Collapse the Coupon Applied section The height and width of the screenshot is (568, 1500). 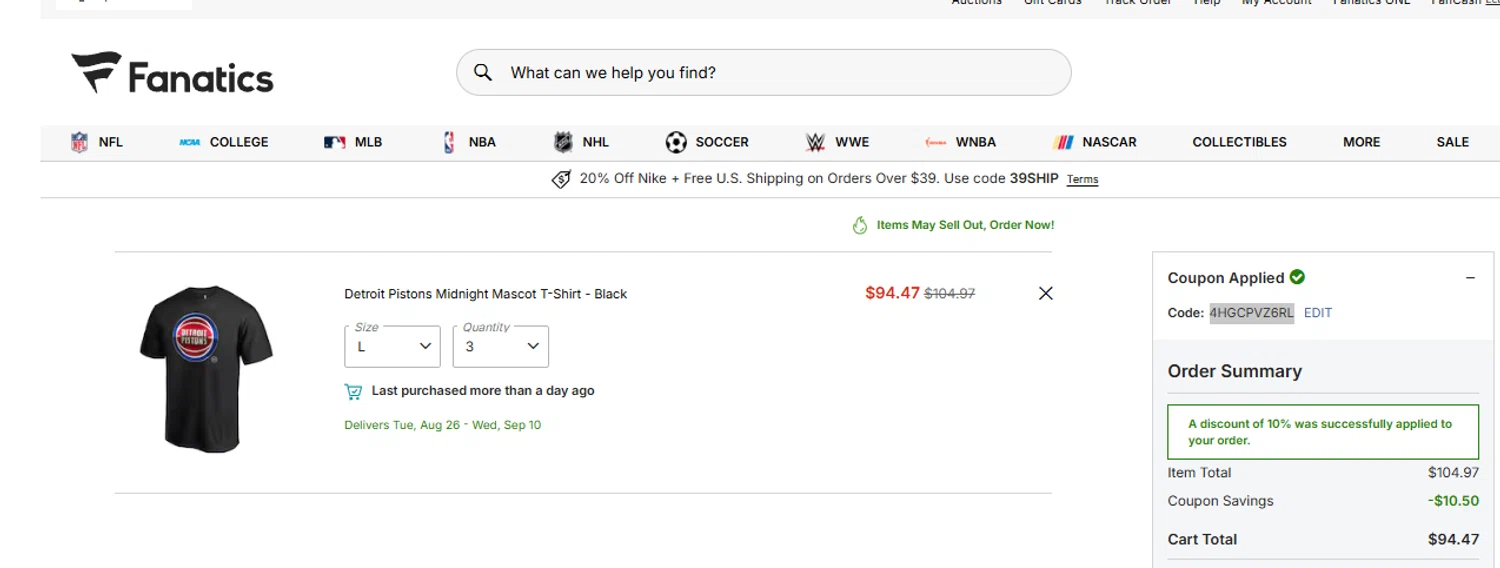pos(1470,278)
